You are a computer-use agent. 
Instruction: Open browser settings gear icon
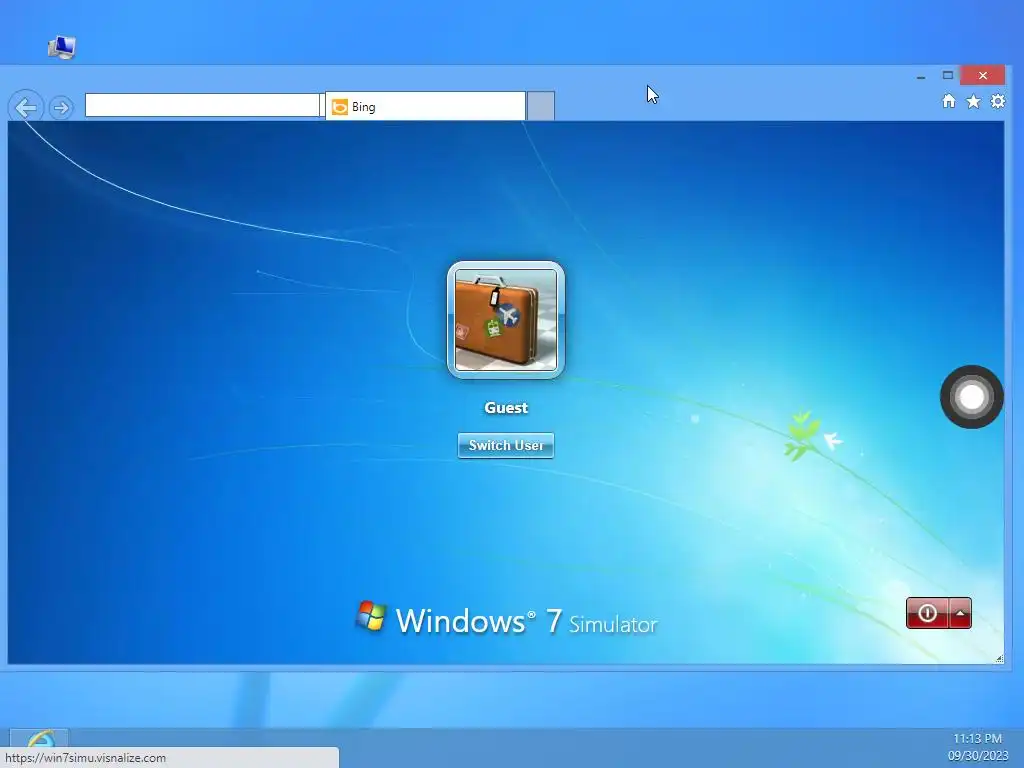(998, 101)
